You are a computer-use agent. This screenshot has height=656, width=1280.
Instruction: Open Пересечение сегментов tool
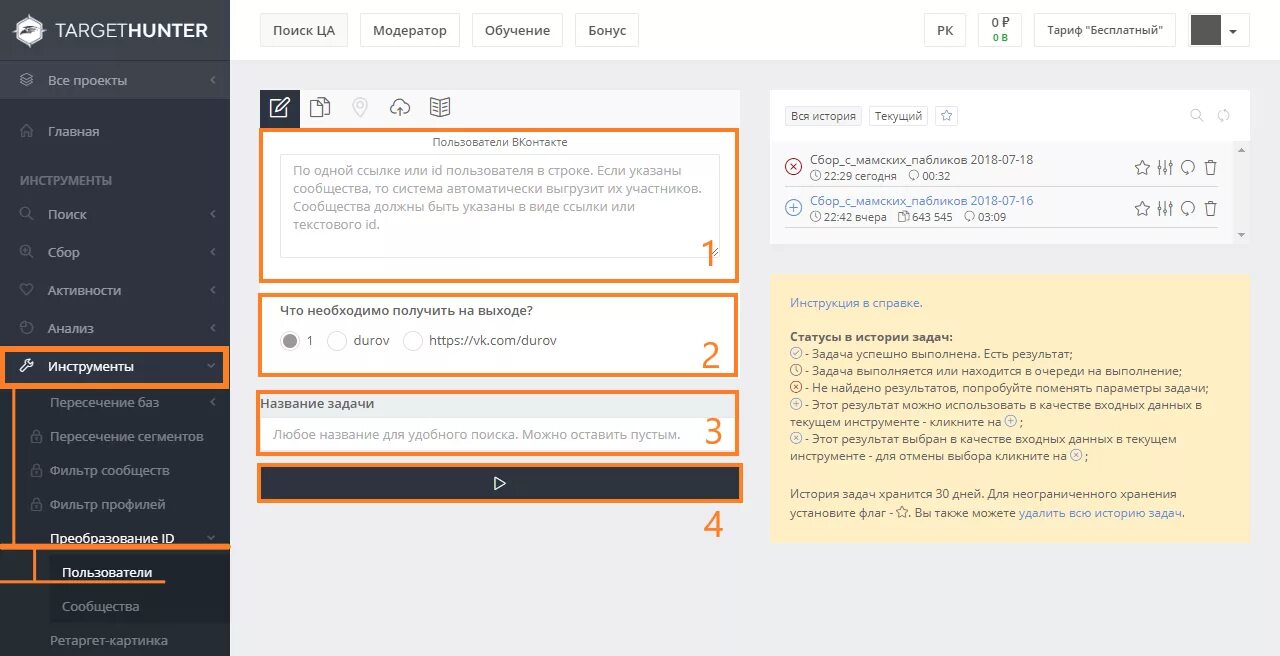point(126,436)
